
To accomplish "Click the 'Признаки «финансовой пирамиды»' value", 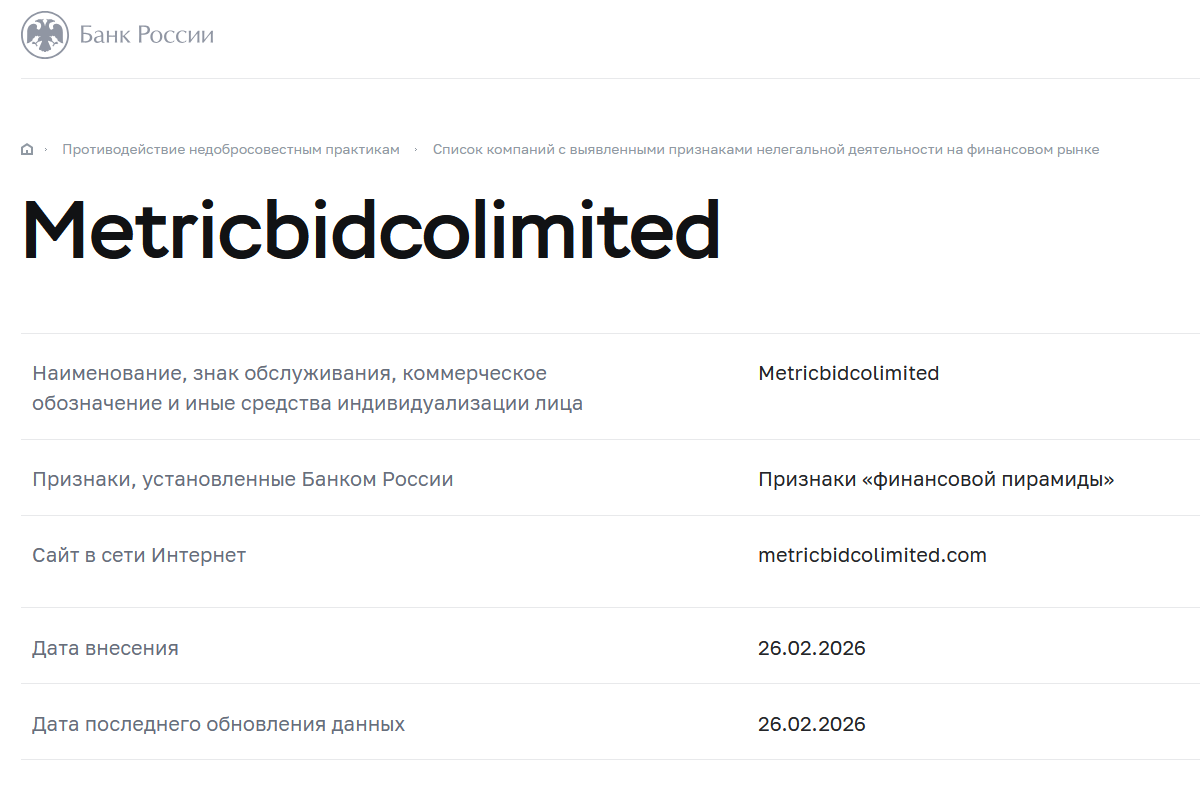I will [x=936, y=480].
